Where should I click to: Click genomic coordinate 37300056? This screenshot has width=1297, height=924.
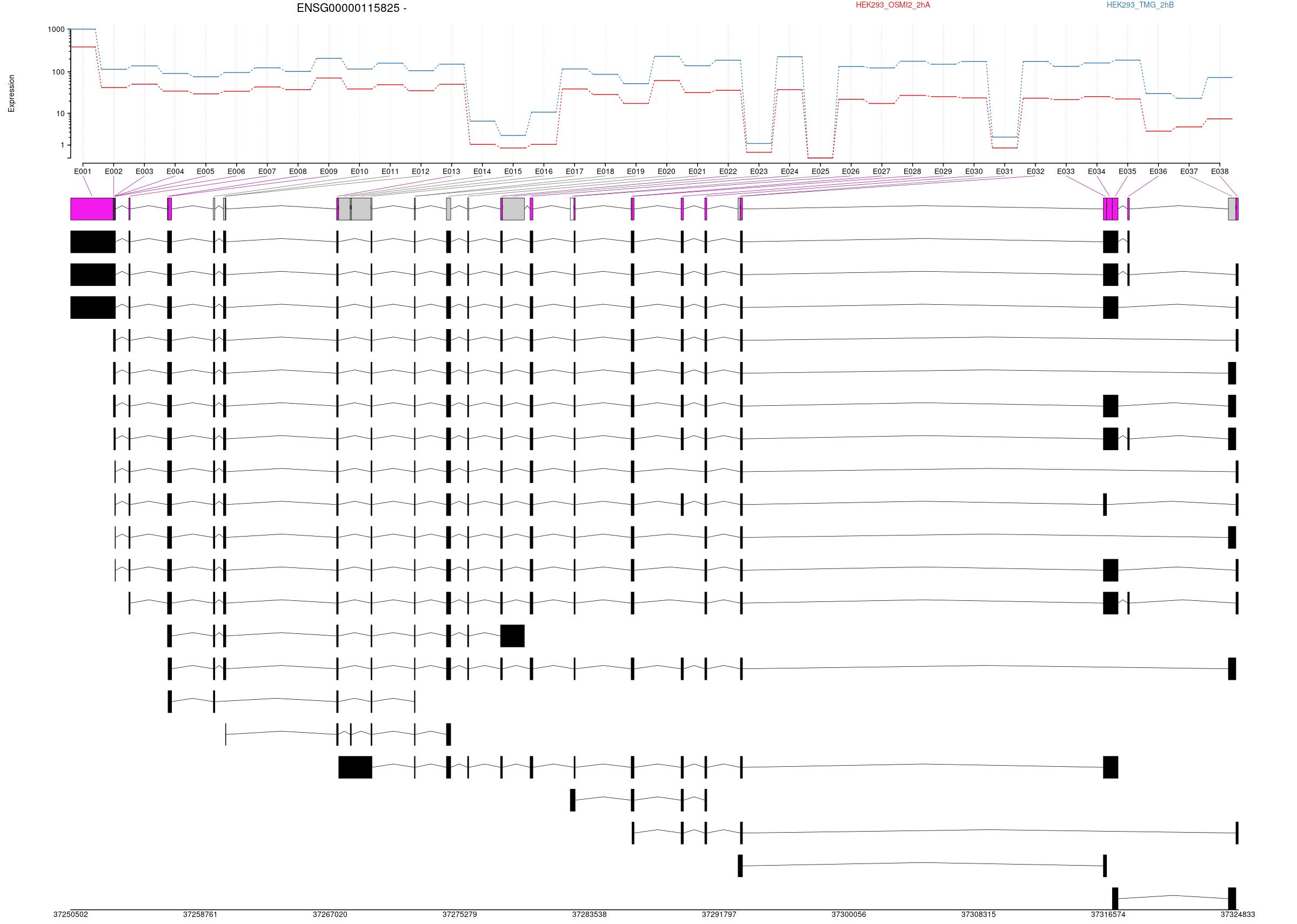[849, 915]
